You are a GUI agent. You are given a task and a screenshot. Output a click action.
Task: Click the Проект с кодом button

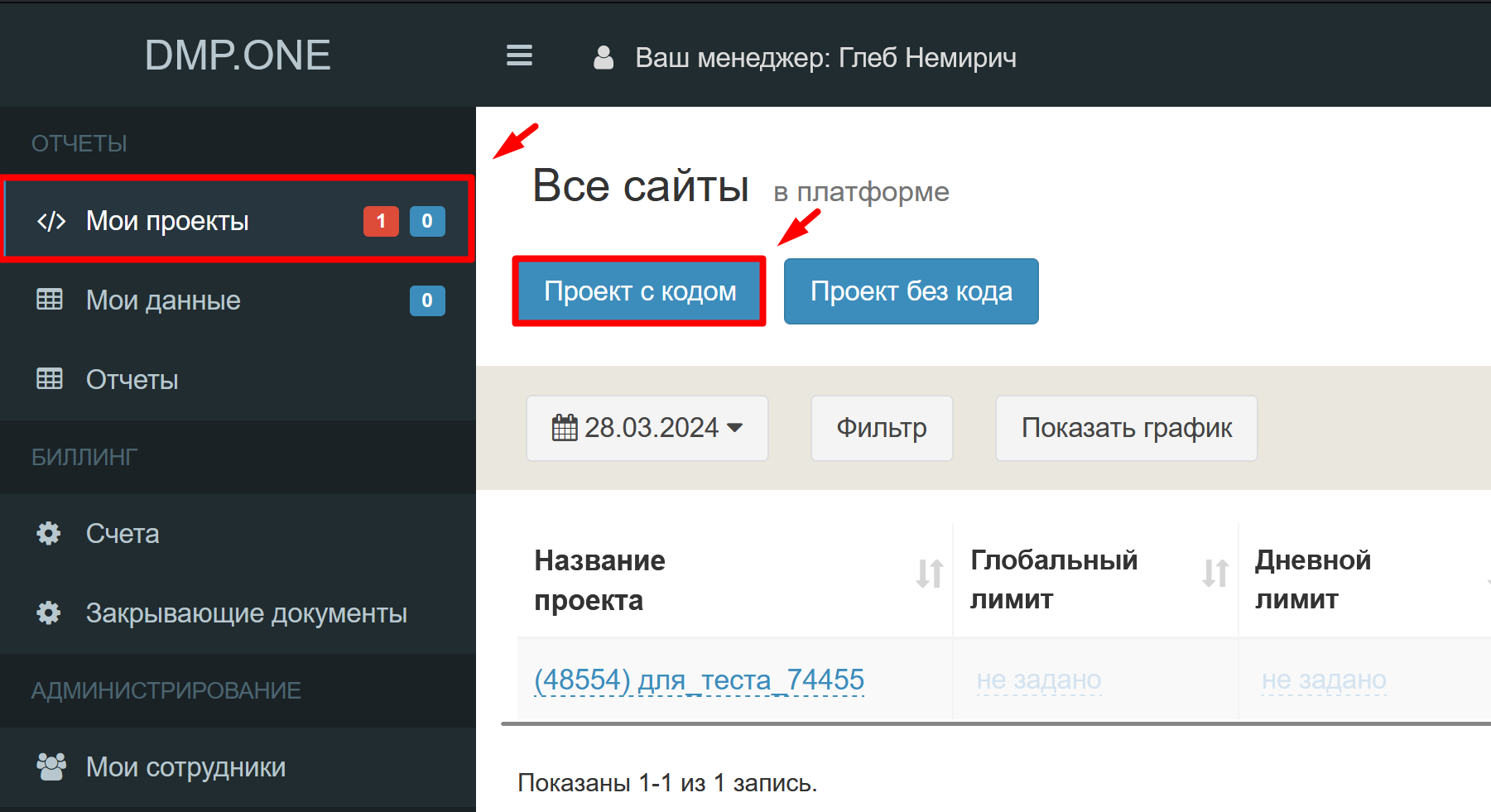click(x=639, y=291)
